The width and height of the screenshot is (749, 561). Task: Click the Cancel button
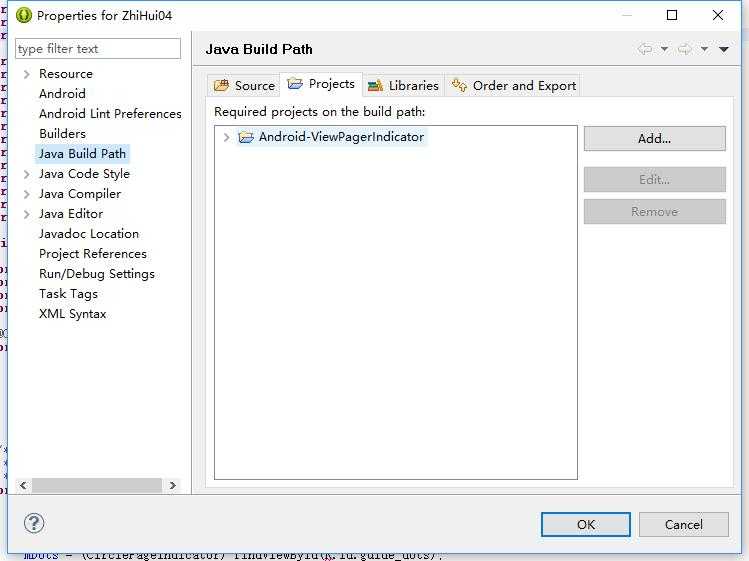pos(684,525)
